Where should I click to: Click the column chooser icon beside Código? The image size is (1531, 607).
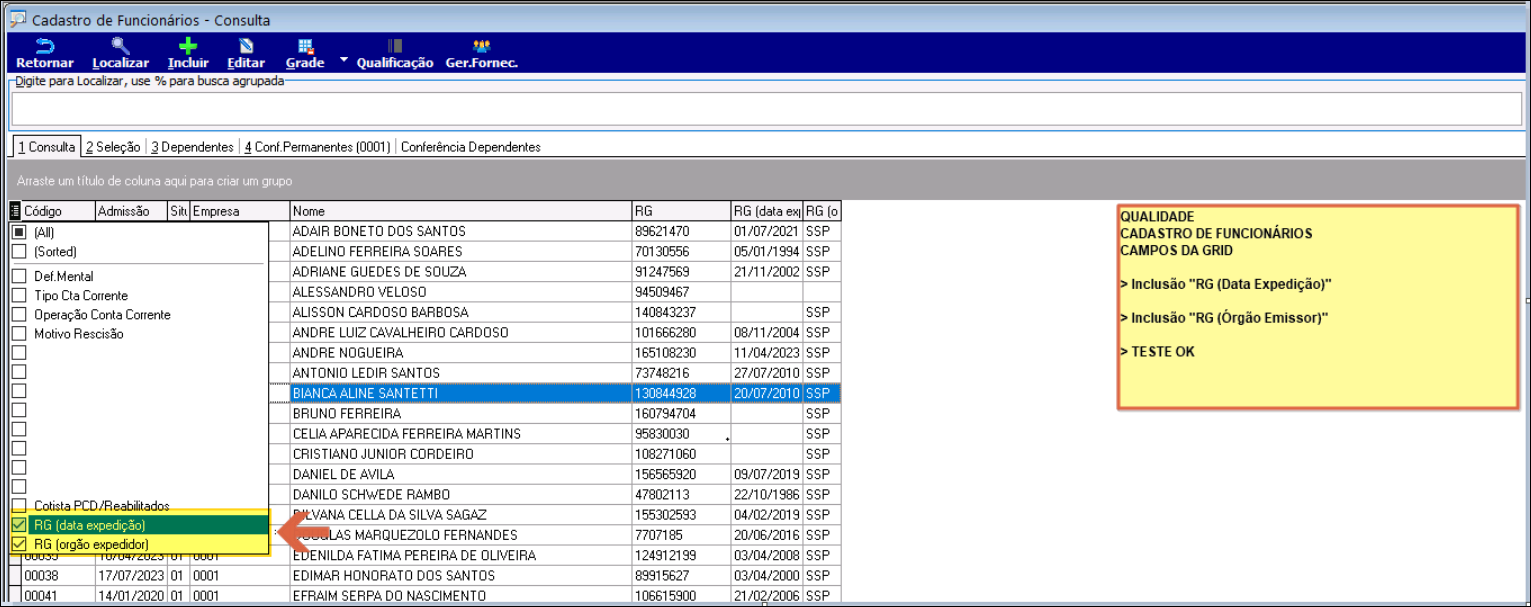pyautogui.click(x=15, y=212)
